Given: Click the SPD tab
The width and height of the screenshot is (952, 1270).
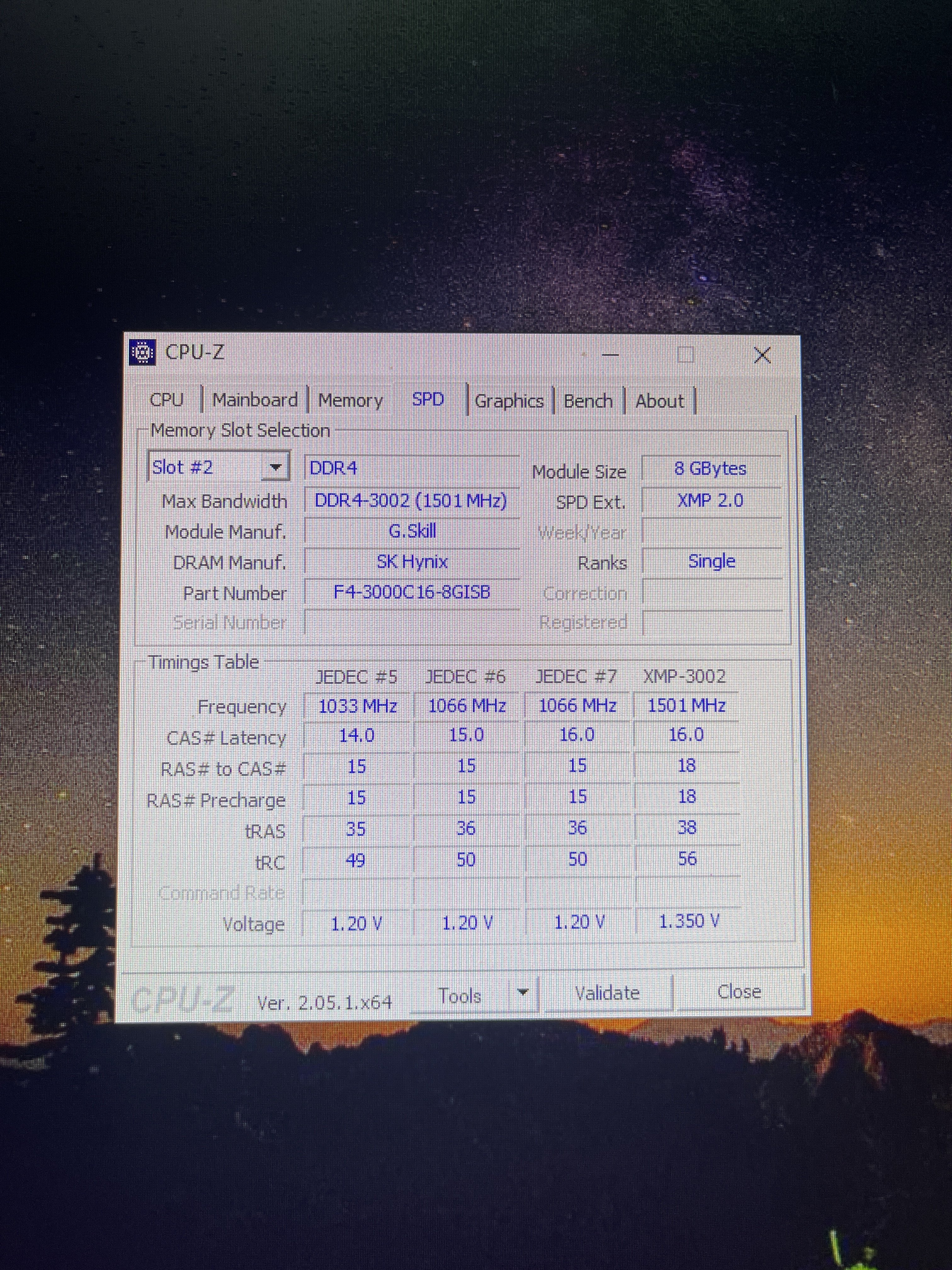Looking at the screenshot, I should [x=428, y=399].
